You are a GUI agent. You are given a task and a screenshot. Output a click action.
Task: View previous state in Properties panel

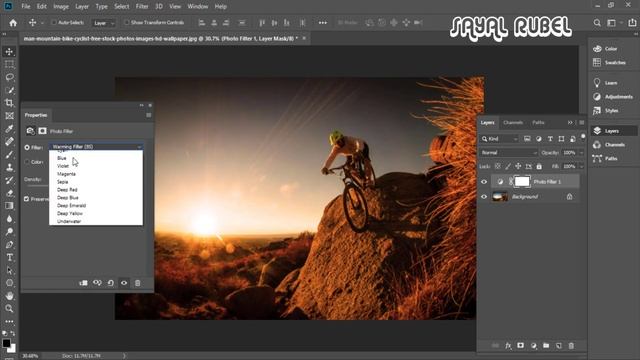pyautogui.click(x=97, y=283)
